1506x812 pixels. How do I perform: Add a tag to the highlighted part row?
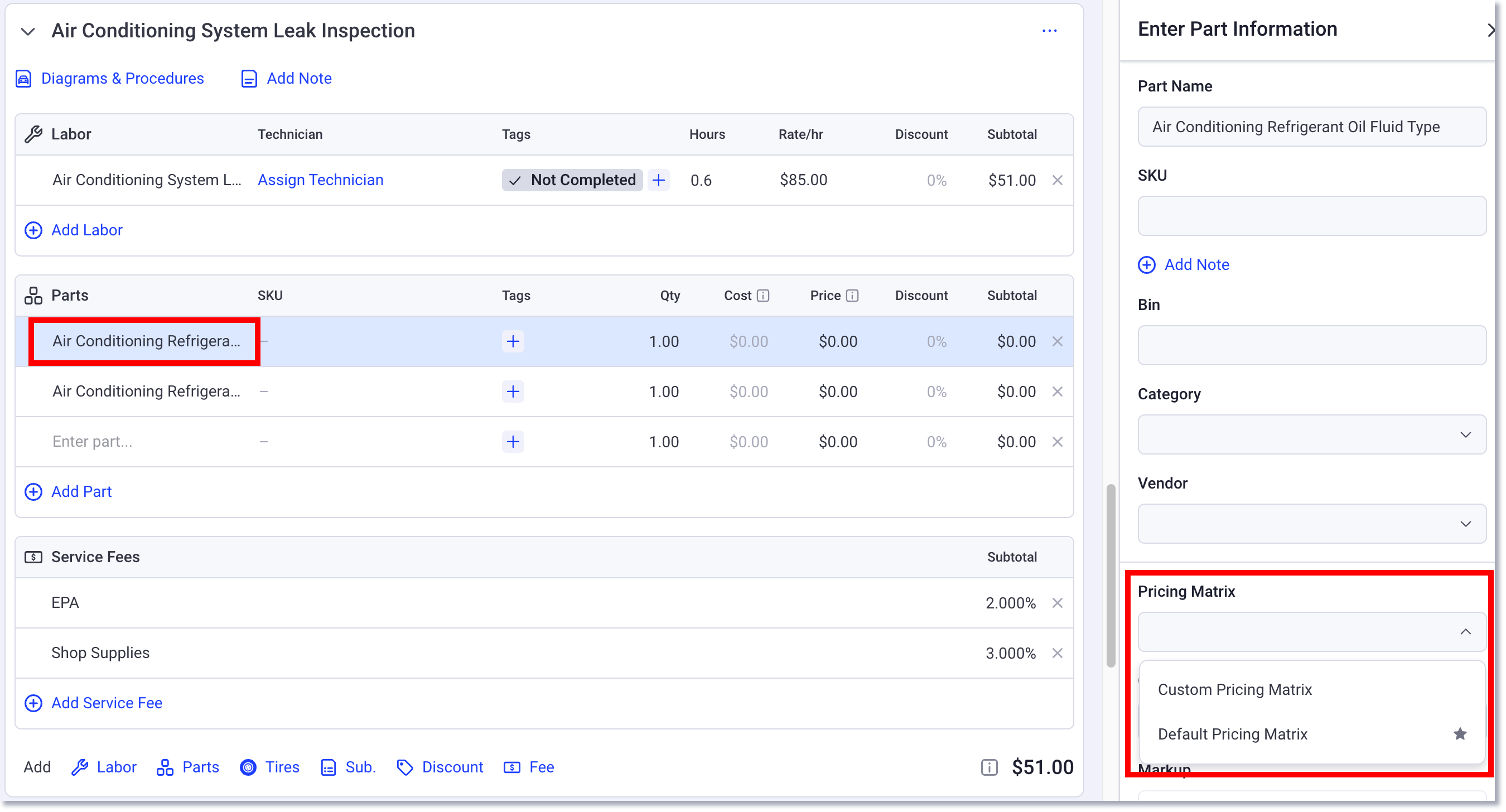tap(512, 341)
